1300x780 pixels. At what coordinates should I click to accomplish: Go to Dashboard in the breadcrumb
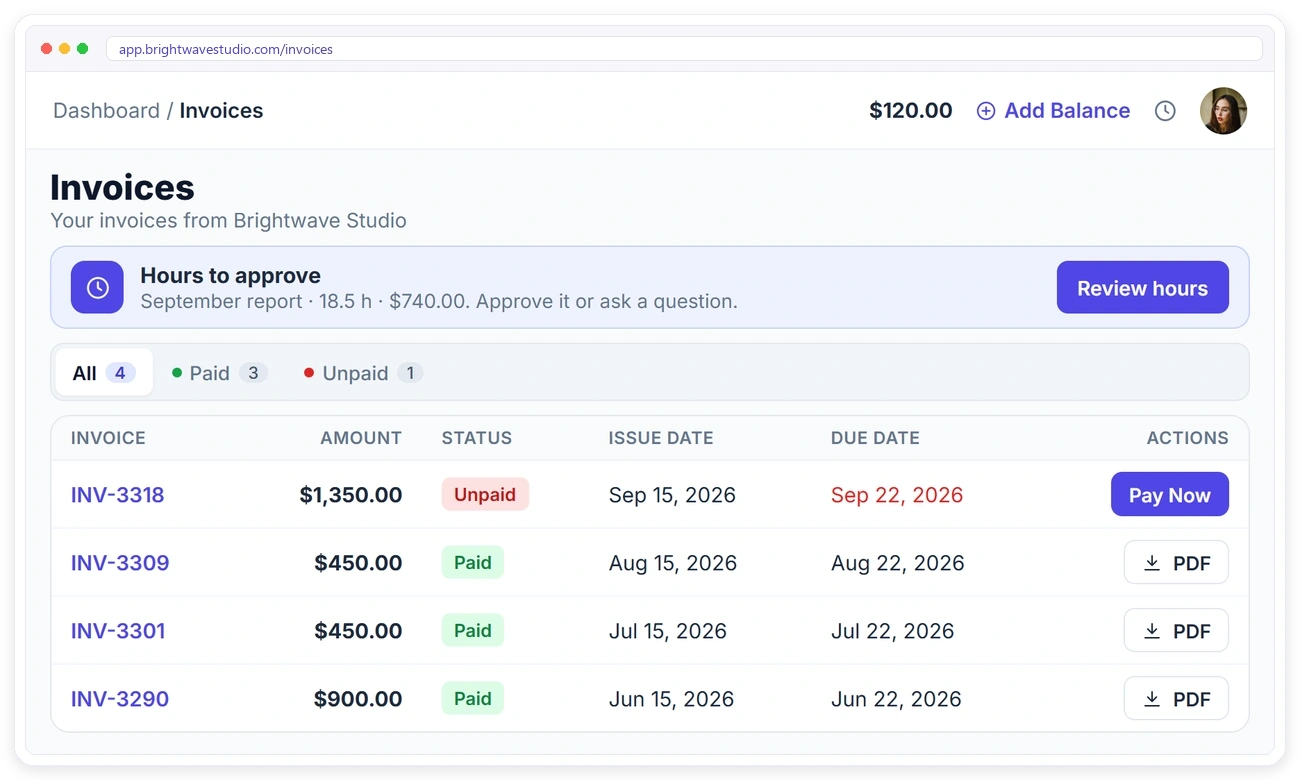pos(106,111)
